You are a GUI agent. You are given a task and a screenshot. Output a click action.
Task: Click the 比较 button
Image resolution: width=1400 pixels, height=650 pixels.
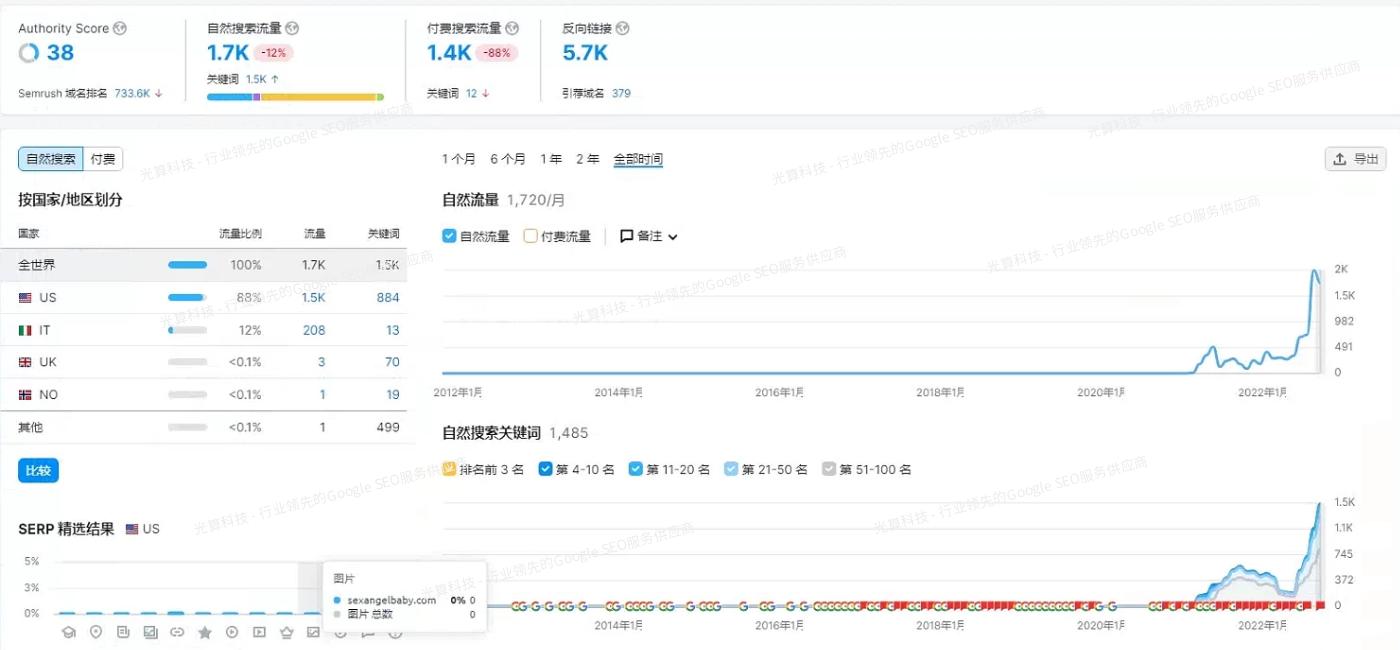(37, 470)
